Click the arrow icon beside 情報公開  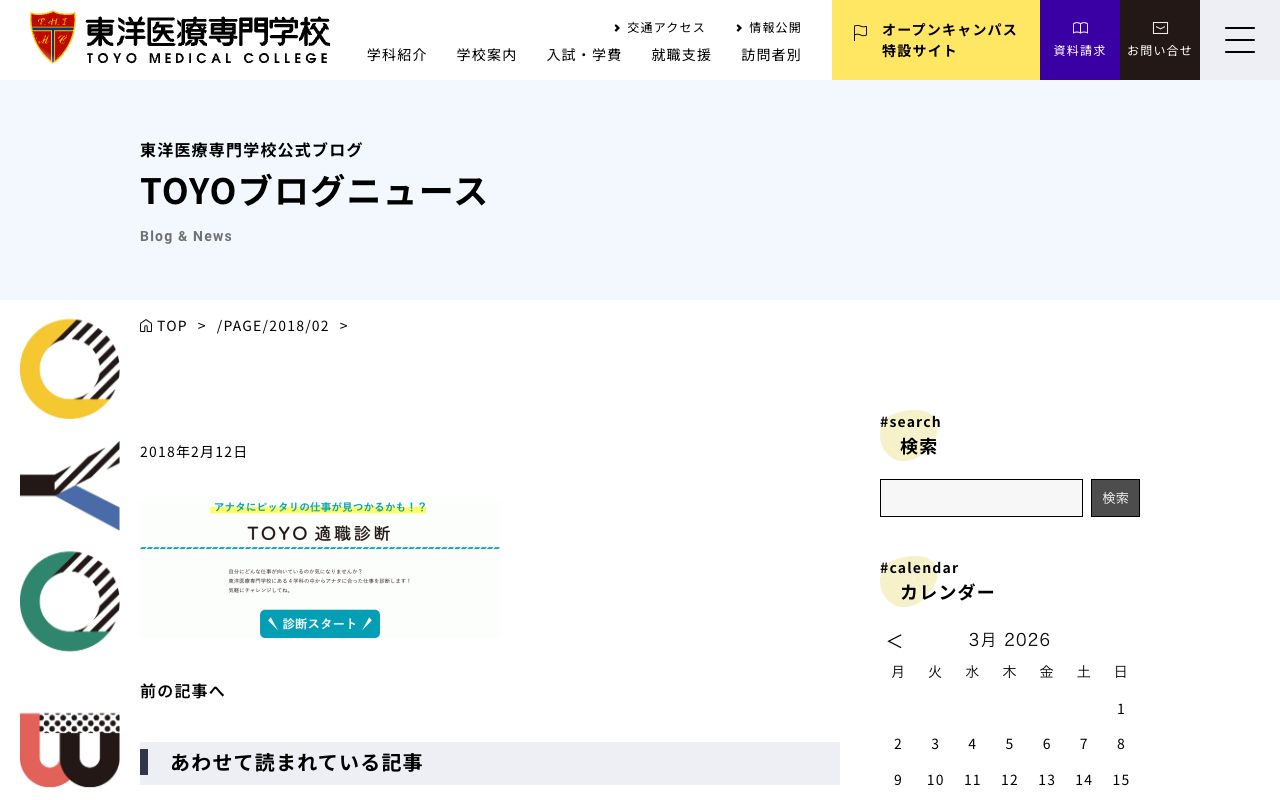[738, 27]
